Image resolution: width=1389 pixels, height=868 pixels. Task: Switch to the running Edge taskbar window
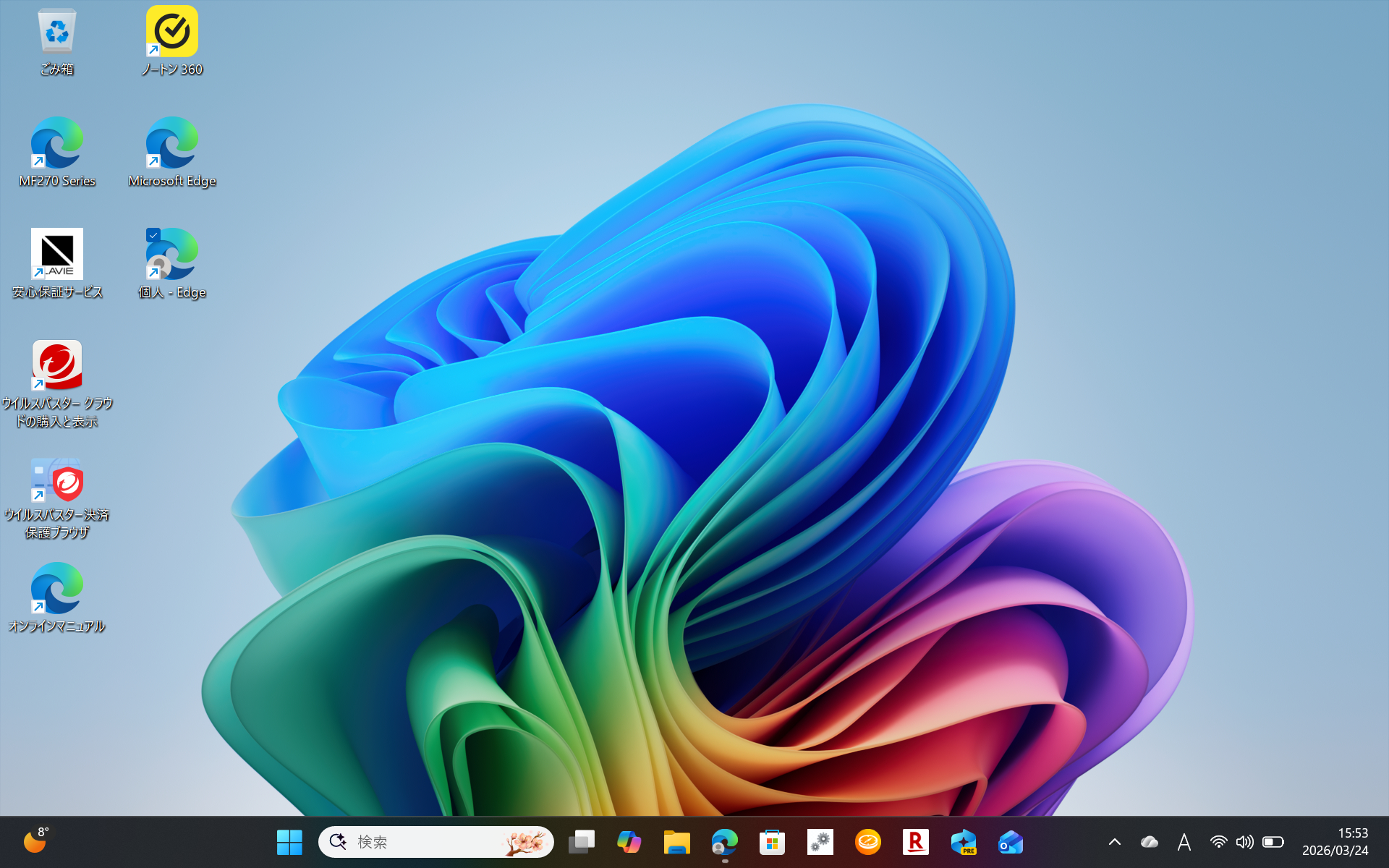coord(725,842)
